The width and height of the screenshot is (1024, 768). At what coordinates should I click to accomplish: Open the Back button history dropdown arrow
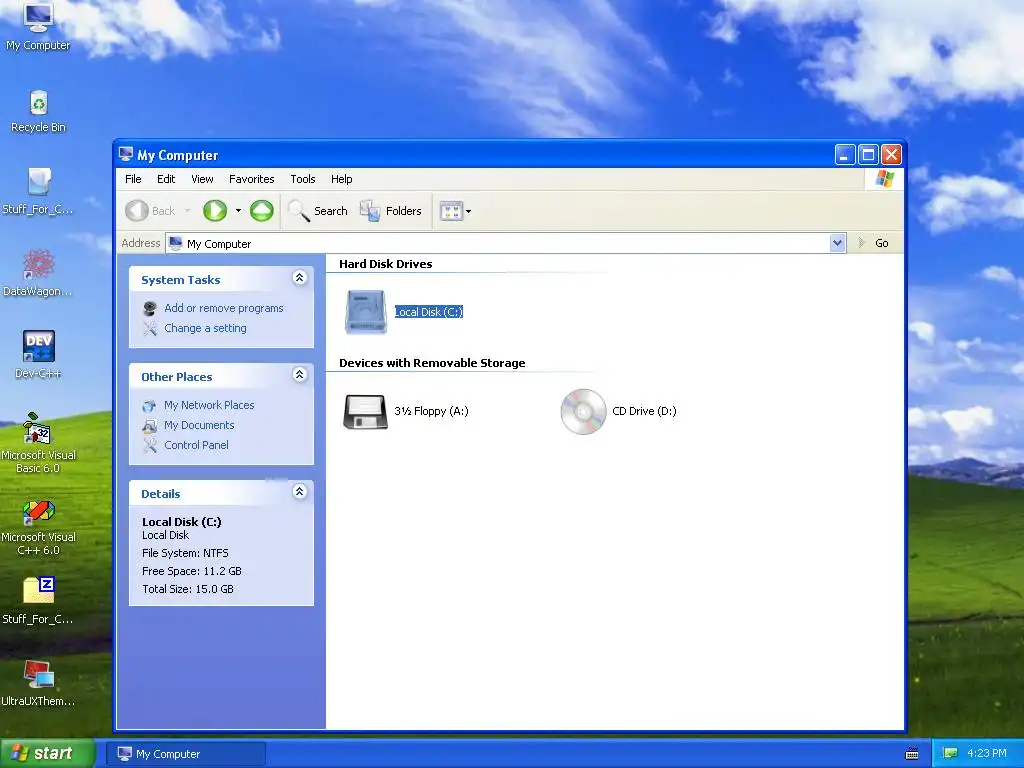click(x=187, y=210)
